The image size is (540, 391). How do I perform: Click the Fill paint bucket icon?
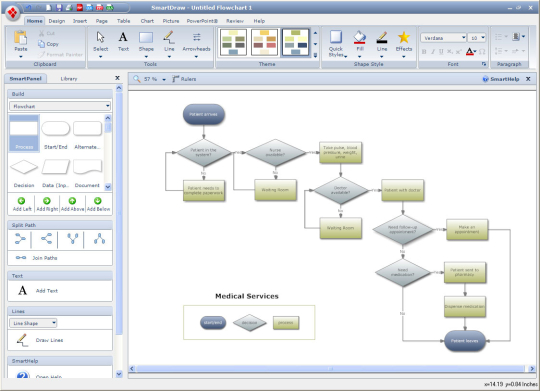360,37
